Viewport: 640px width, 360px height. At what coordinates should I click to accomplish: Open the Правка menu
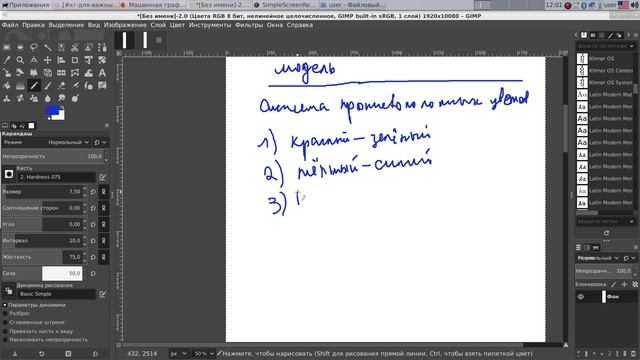tap(33, 25)
